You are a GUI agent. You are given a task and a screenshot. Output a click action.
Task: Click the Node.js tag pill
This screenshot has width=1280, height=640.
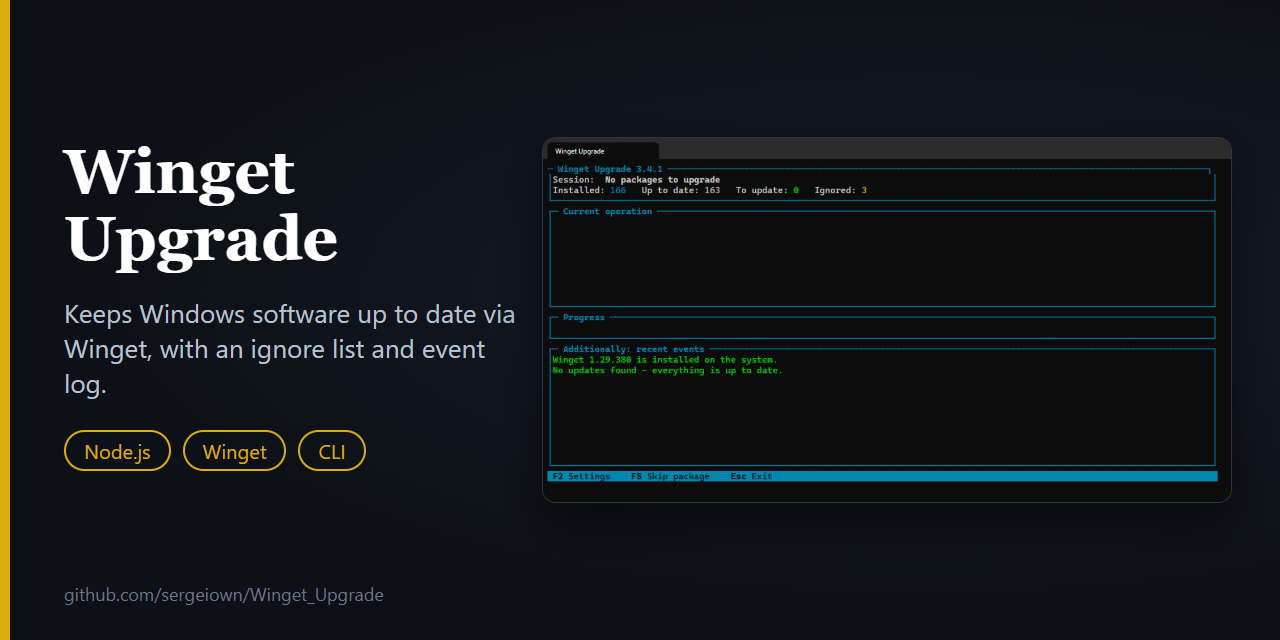click(x=117, y=451)
